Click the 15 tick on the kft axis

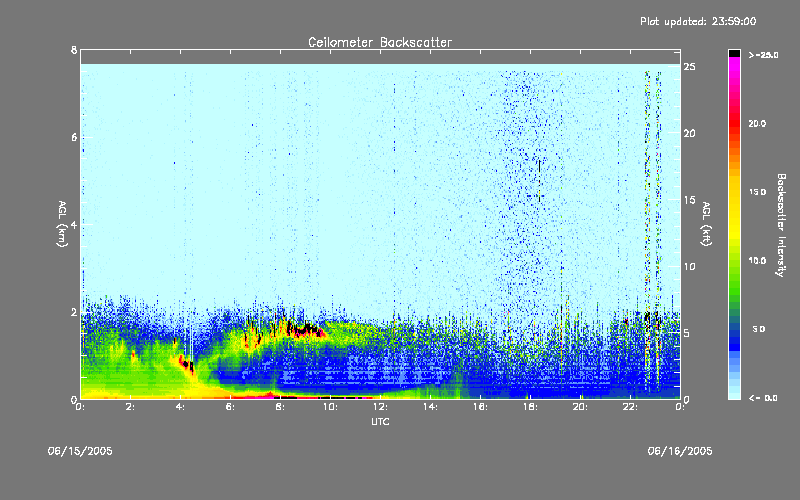[x=689, y=200]
